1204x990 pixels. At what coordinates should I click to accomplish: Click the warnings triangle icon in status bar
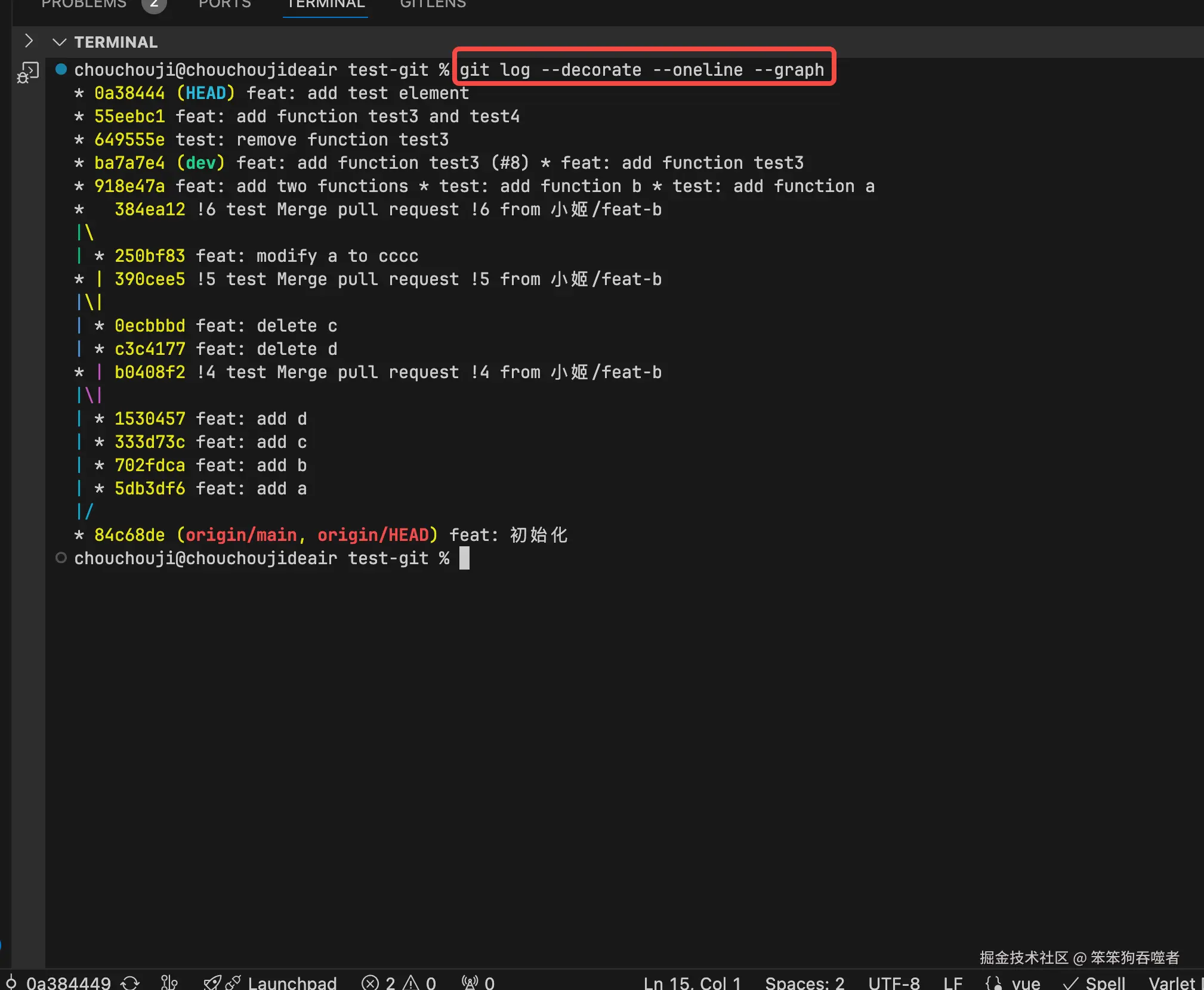(x=411, y=982)
